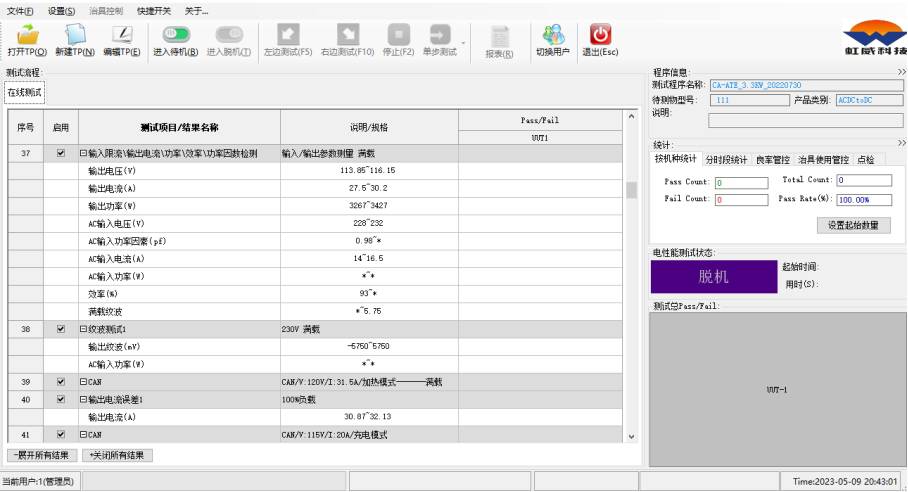Open the 设置 menu
The height and width of the screenshot is (492, 908).
tap(61, 11)
